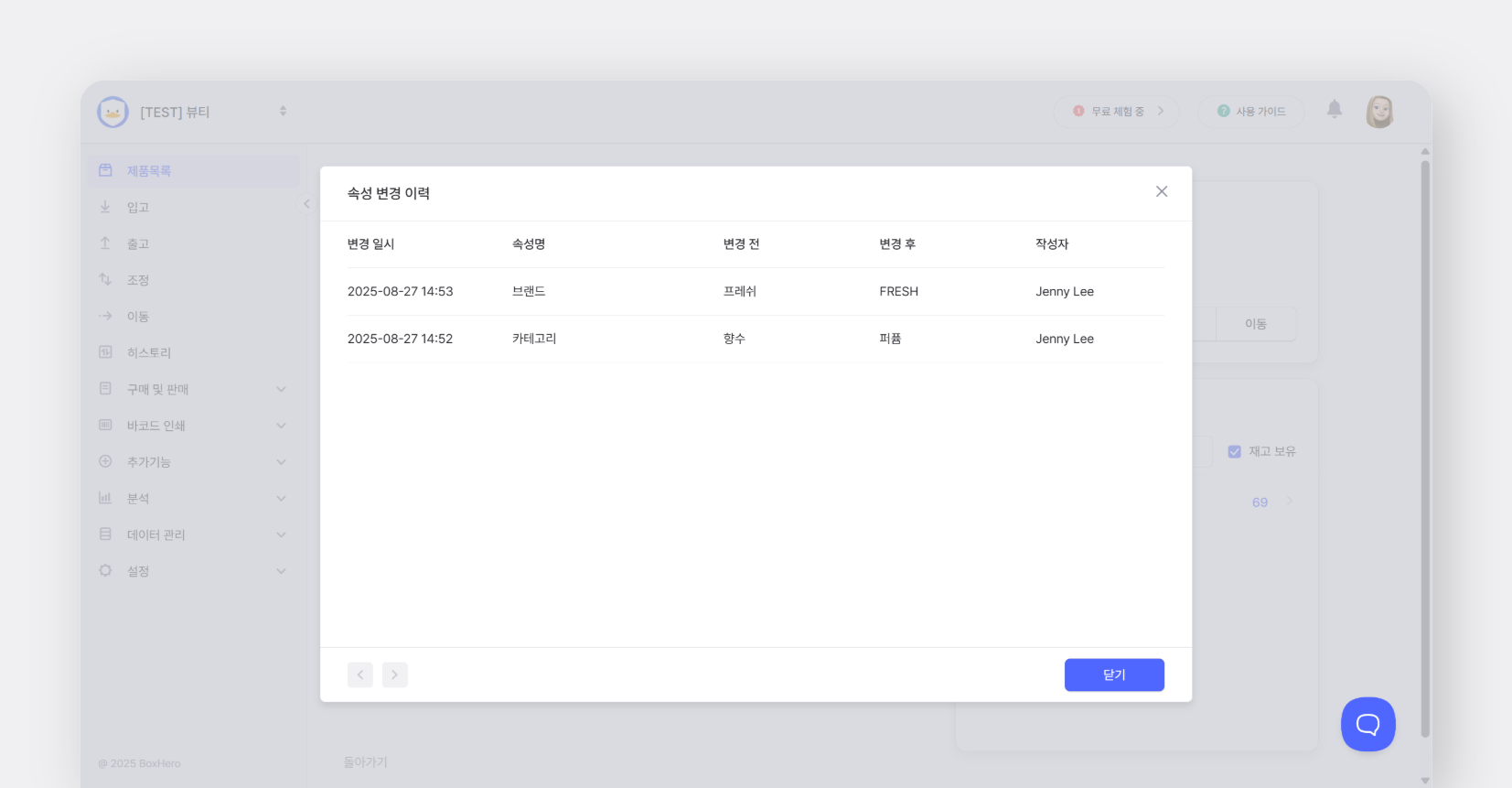Collapse the sidebar with the arrow handle
The height and width of the screenshot is (788, 1512).
[x=306, y=204]
